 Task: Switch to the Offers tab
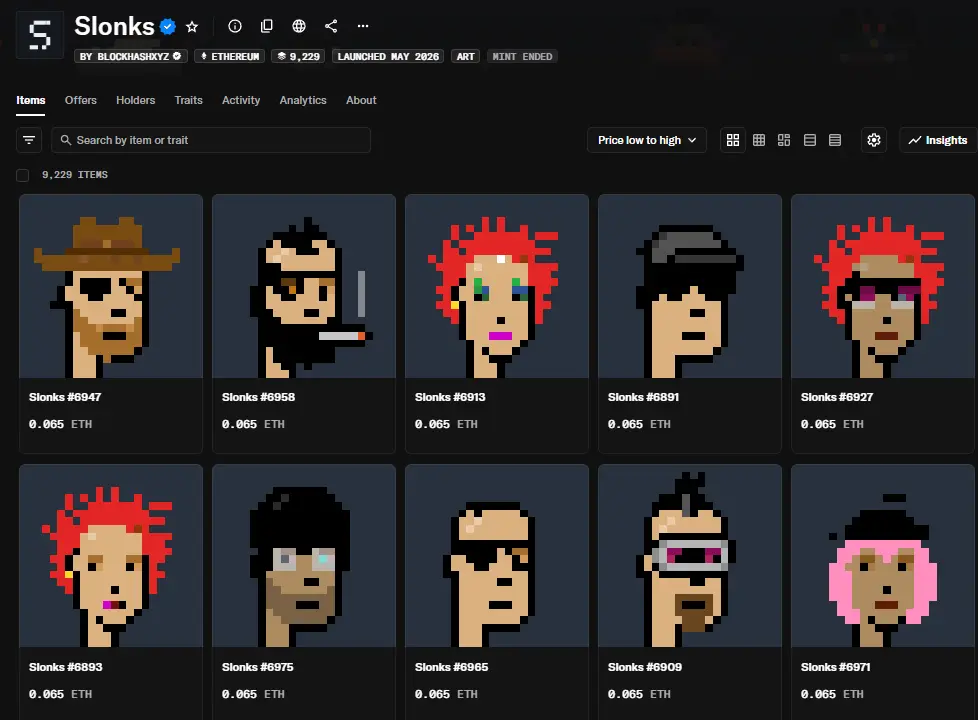click(x=80, y=100)
